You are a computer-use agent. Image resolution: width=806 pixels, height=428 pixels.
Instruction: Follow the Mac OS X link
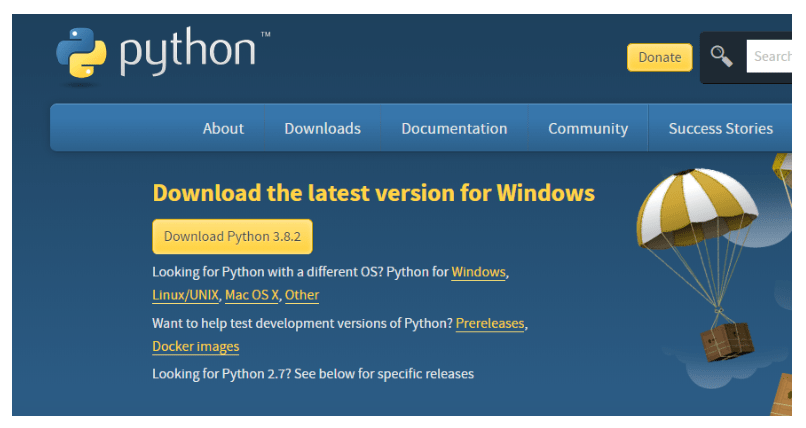252,295
